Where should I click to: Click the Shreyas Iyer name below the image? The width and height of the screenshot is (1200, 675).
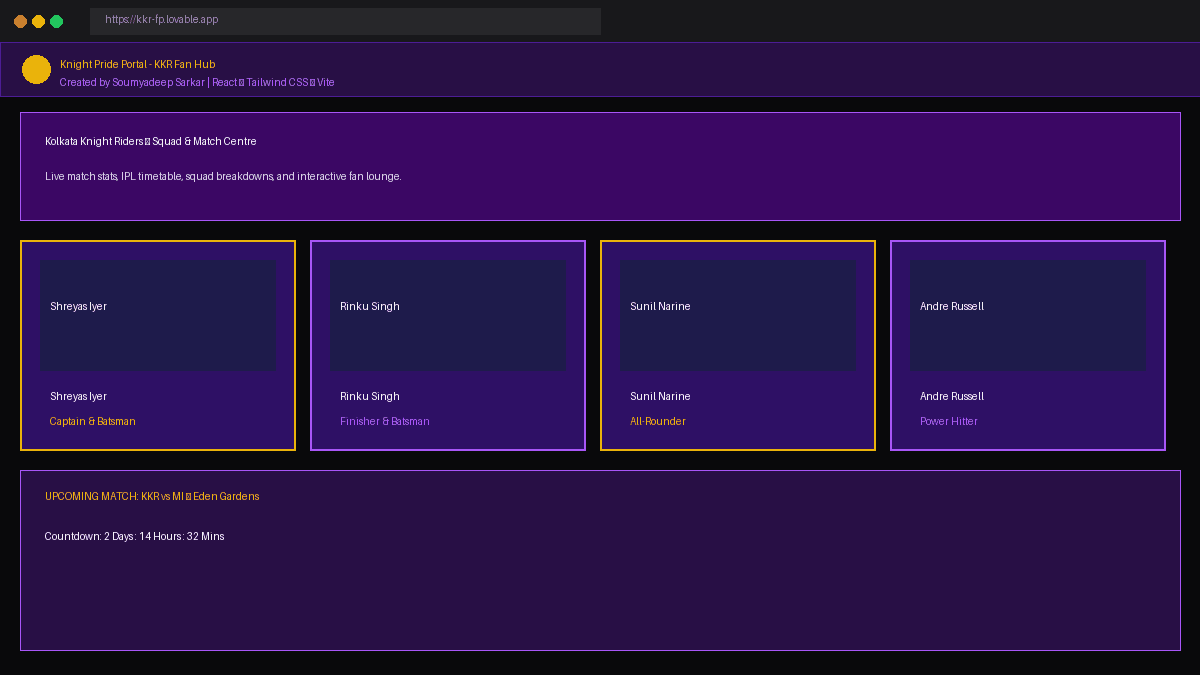pos(78,396)
